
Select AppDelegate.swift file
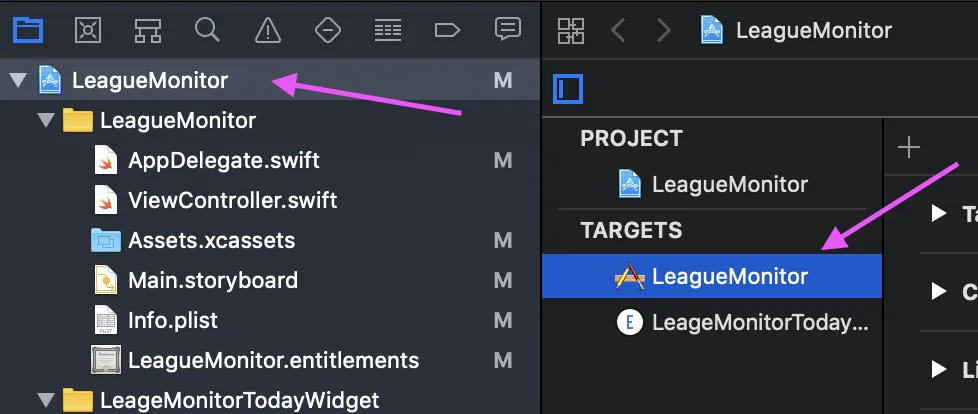[x=223, y=160]
